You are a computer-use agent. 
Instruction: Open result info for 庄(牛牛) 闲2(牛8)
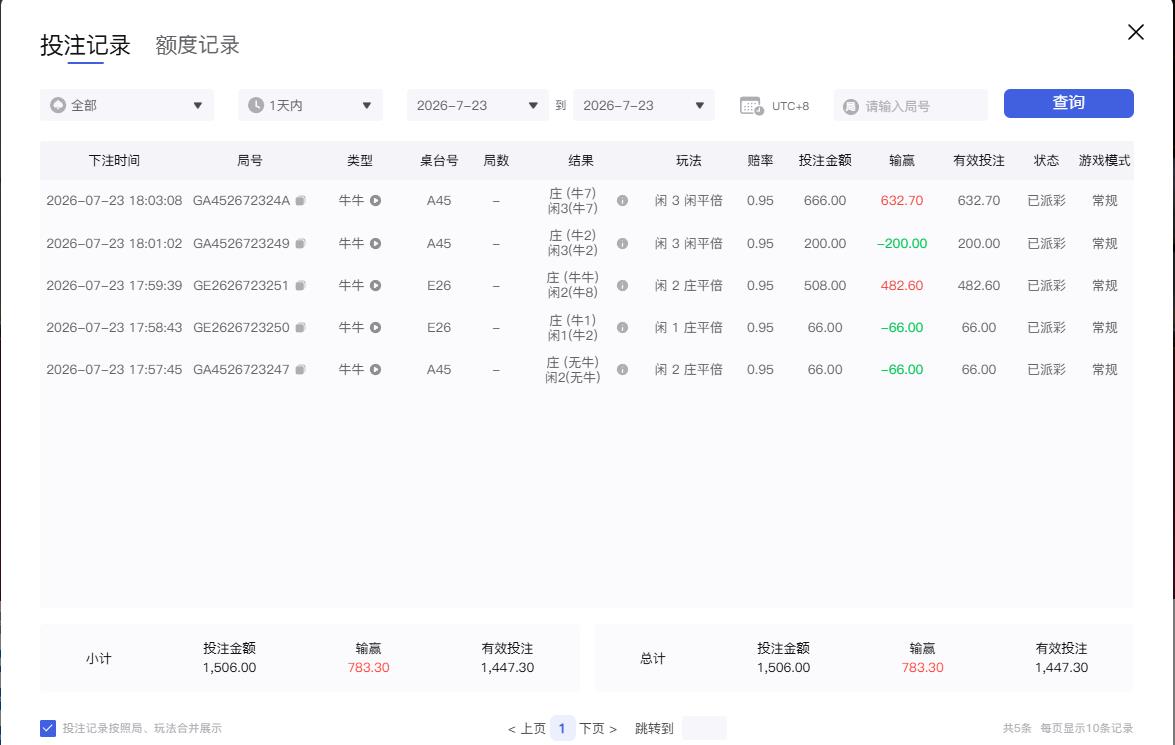(x=622, y=286)
